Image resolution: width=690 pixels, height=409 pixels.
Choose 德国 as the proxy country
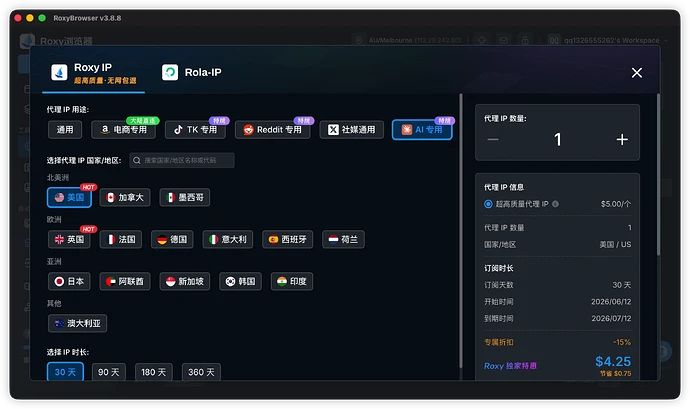[x=172, y=239]
